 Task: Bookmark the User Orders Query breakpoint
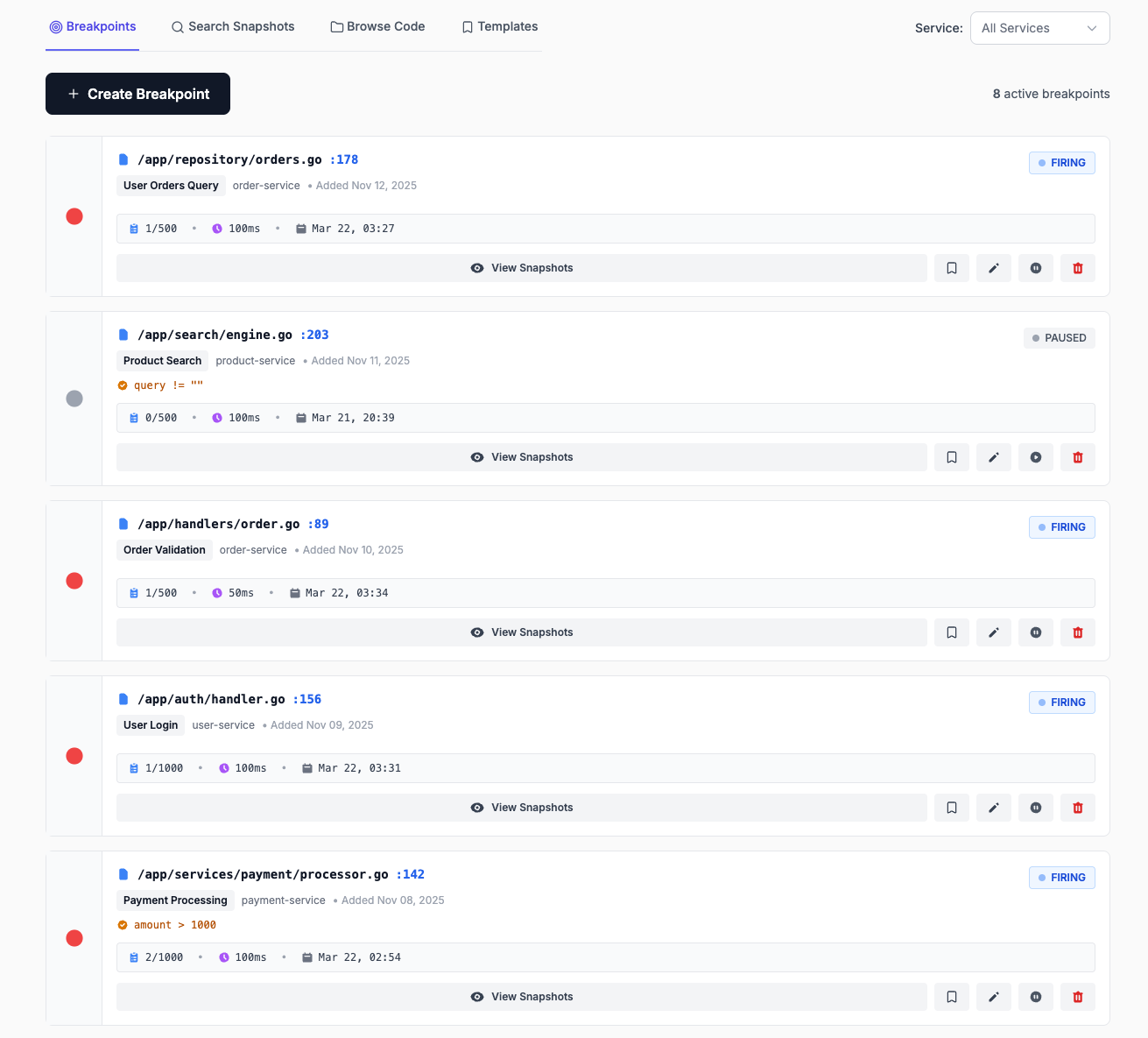click(952, 268)
